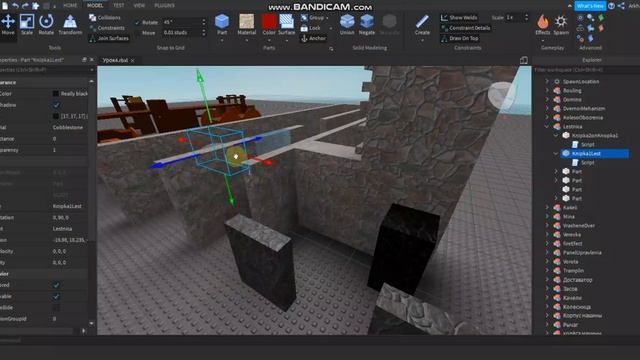Switch to the MODEL ribbon tab
640x360 pixels.
pos(95,6)
